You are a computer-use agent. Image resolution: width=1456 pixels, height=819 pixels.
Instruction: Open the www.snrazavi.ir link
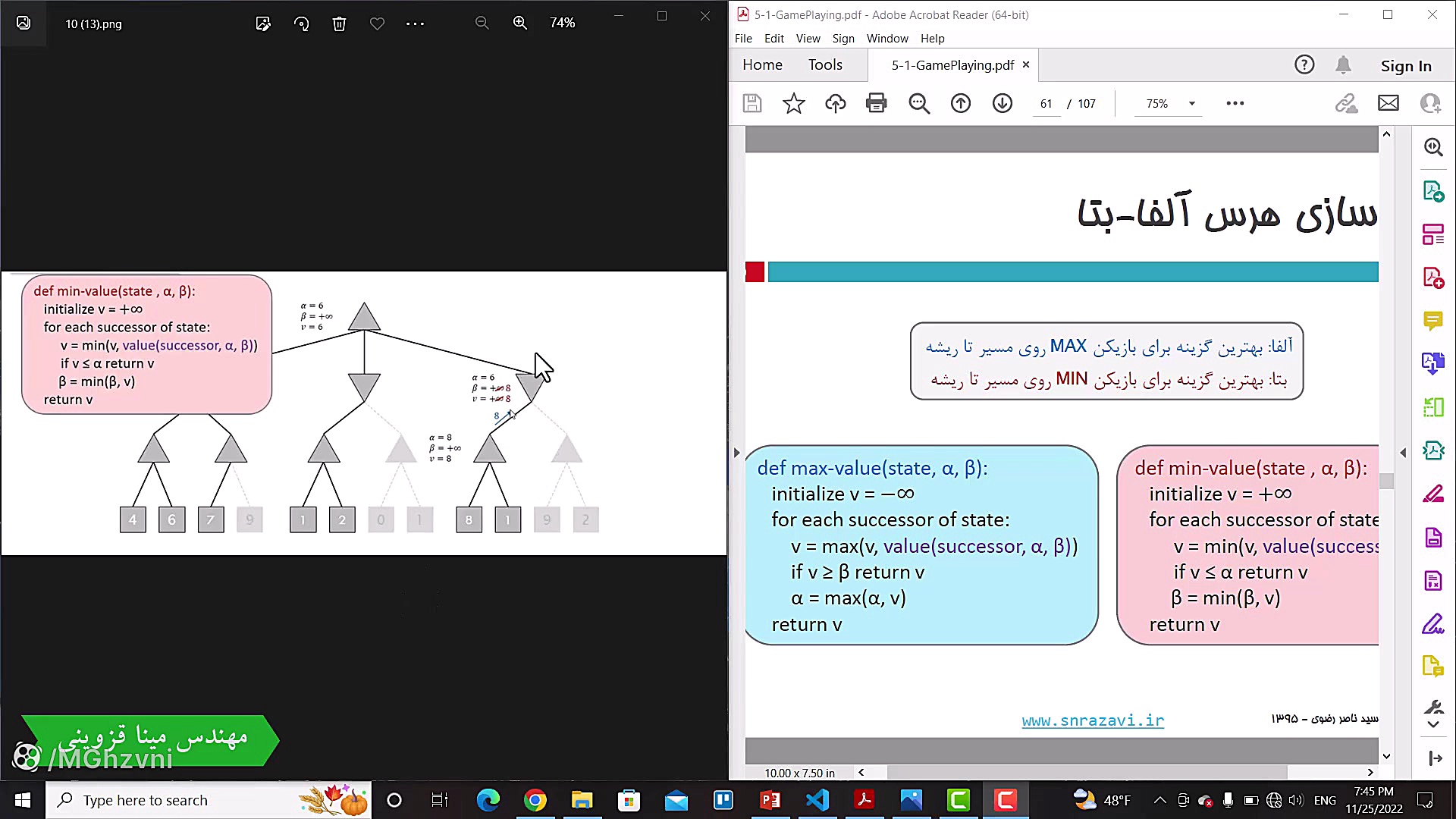coord(1092,720)
